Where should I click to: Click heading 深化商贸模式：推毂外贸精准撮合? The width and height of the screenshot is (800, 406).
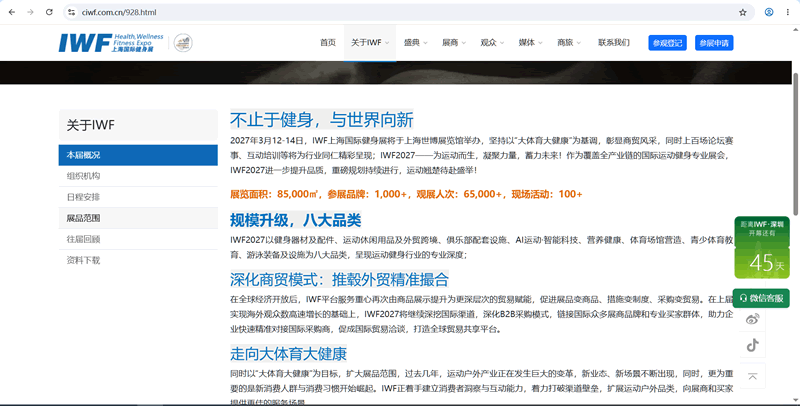[x=339, y=280]
